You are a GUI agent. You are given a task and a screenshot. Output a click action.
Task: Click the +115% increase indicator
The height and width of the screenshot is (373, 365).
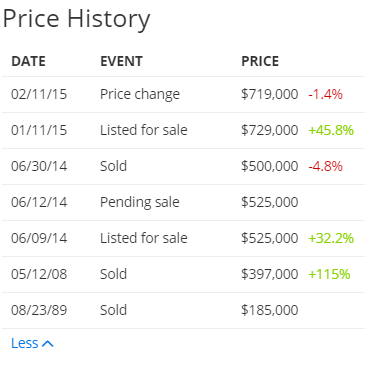pos(329,274)
